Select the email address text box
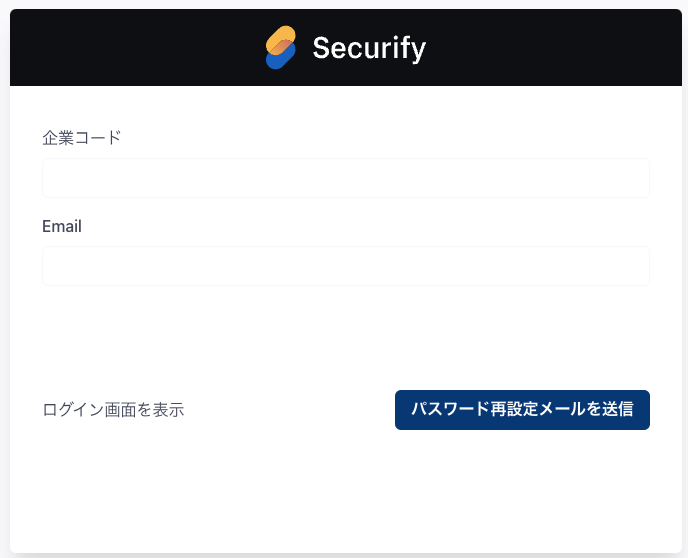 (x=346, y=266)
